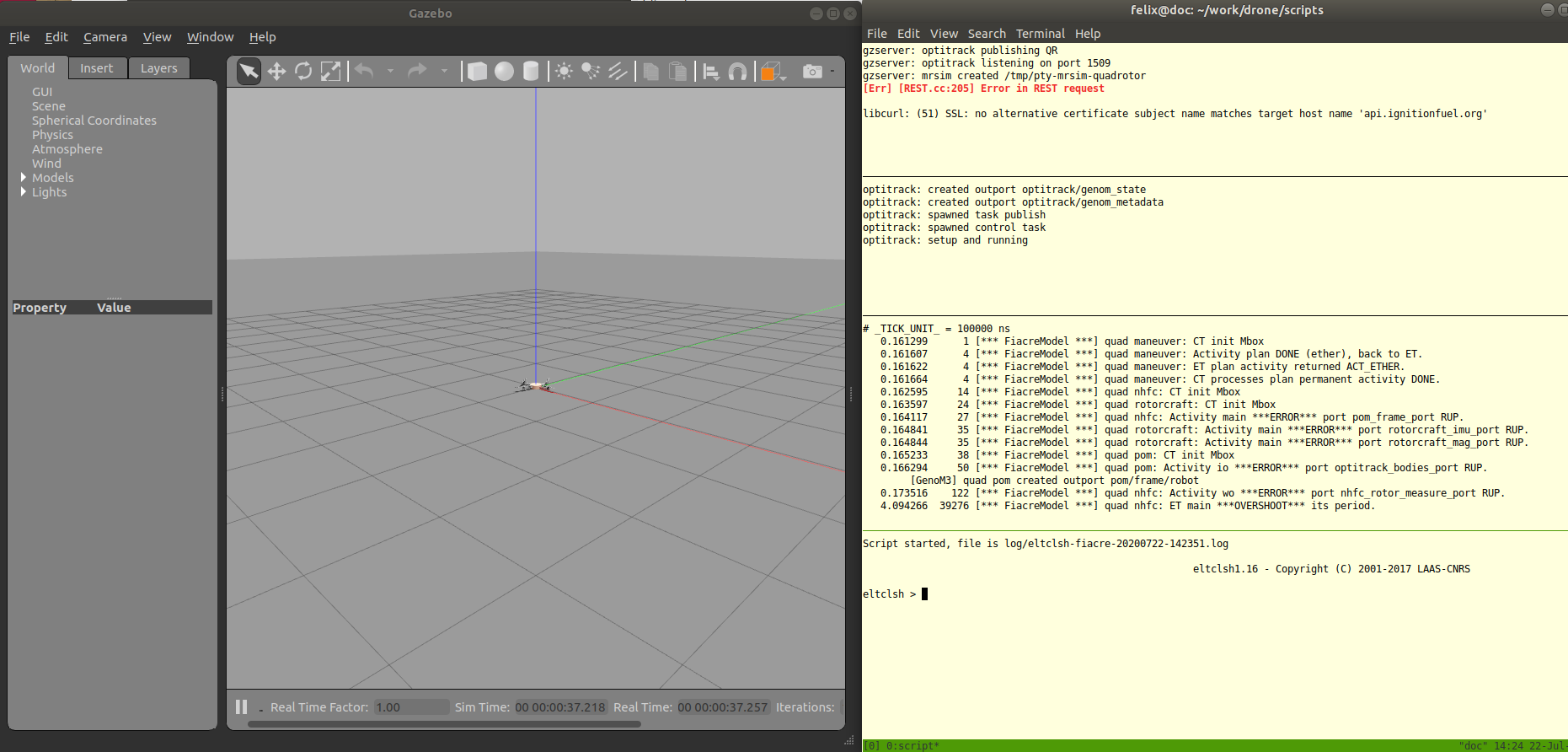
Task: Choose the translate mode tool
Action: pyautogui.click(x=276, y=72)
